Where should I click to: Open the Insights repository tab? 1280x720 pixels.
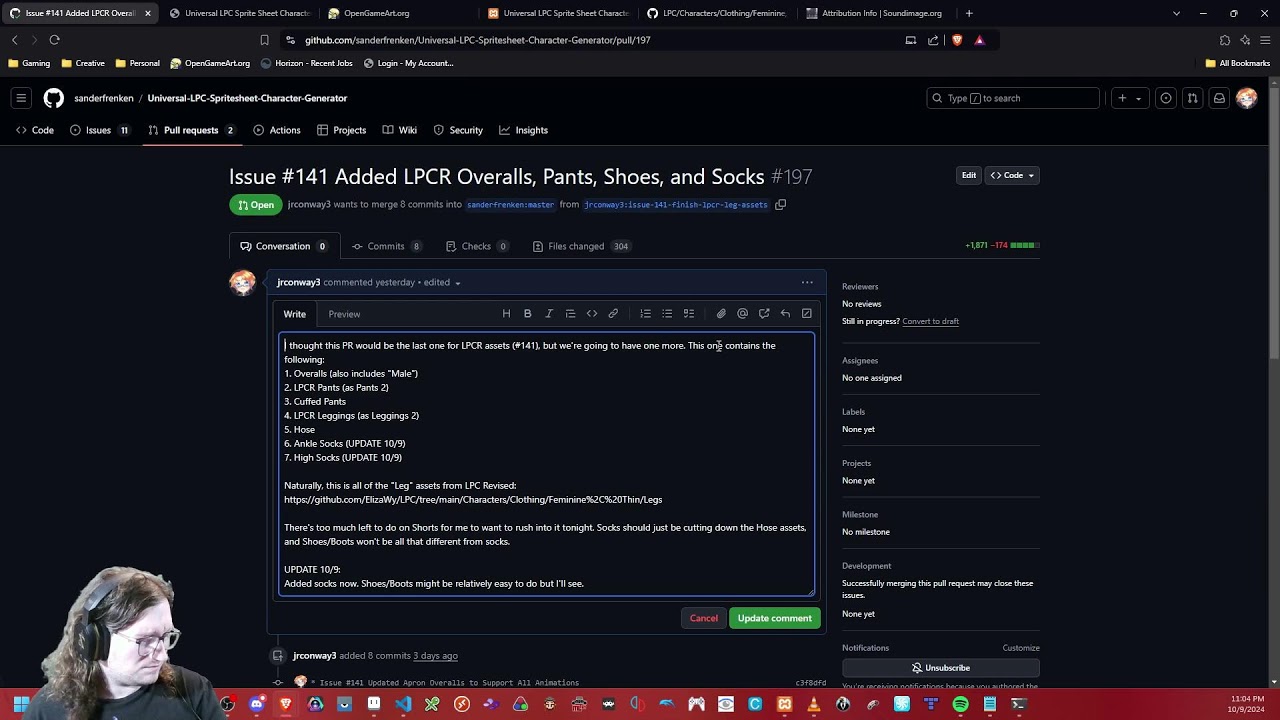pyautogui.click(x=524, y=130)
